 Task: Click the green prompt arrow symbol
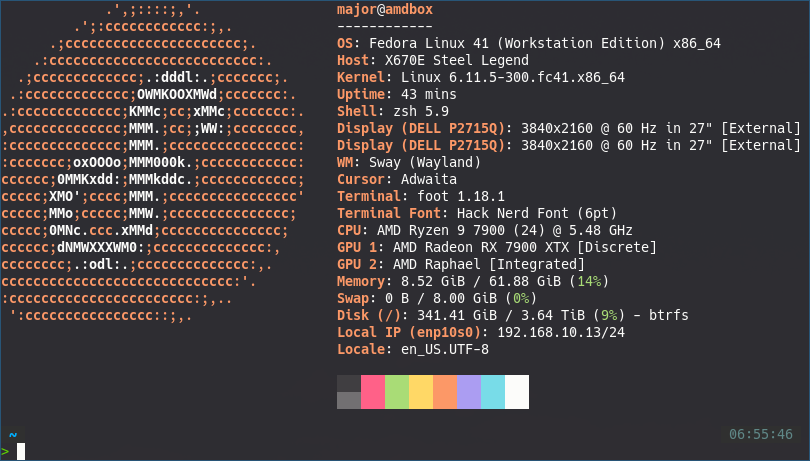(6, 451)
